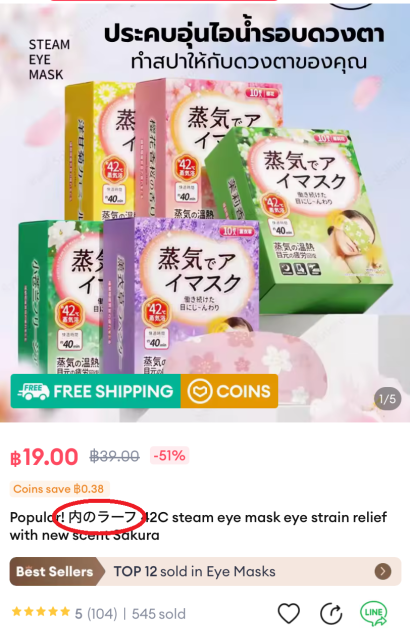
Task: Select the product title text
Action: 198,526
